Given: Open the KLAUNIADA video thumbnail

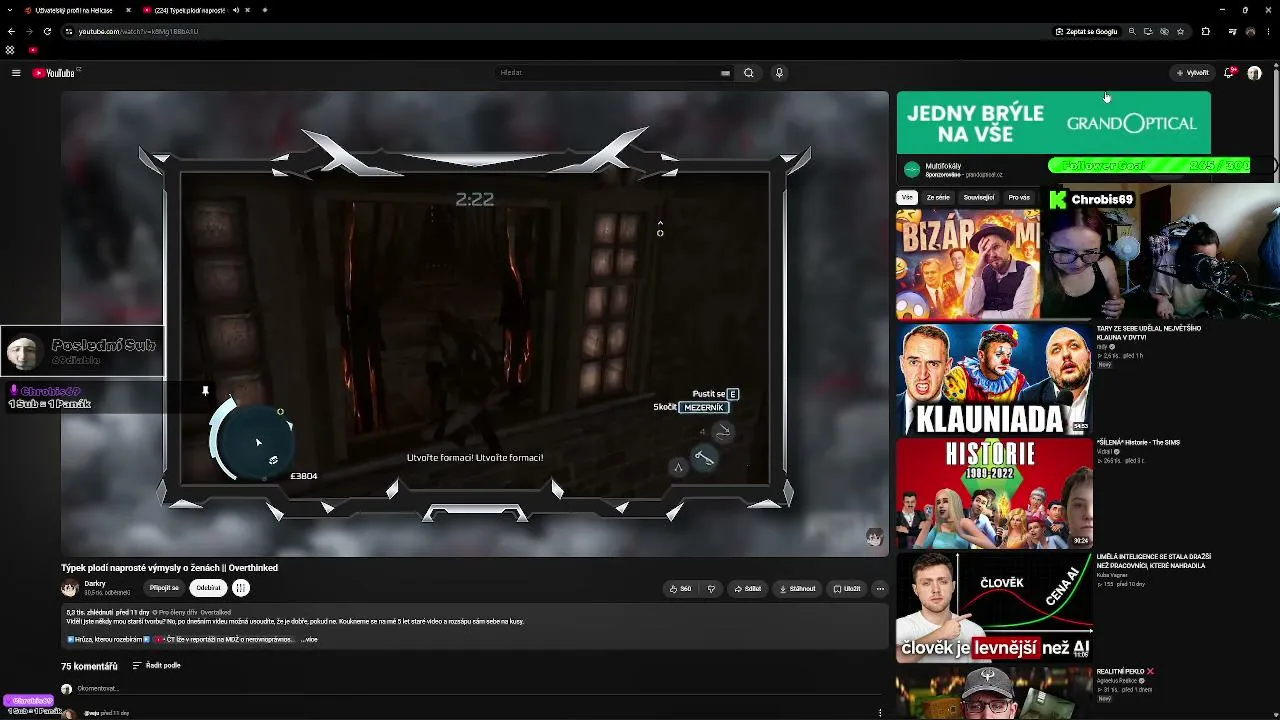Looking at the screenshot, I should pos(994,379).
